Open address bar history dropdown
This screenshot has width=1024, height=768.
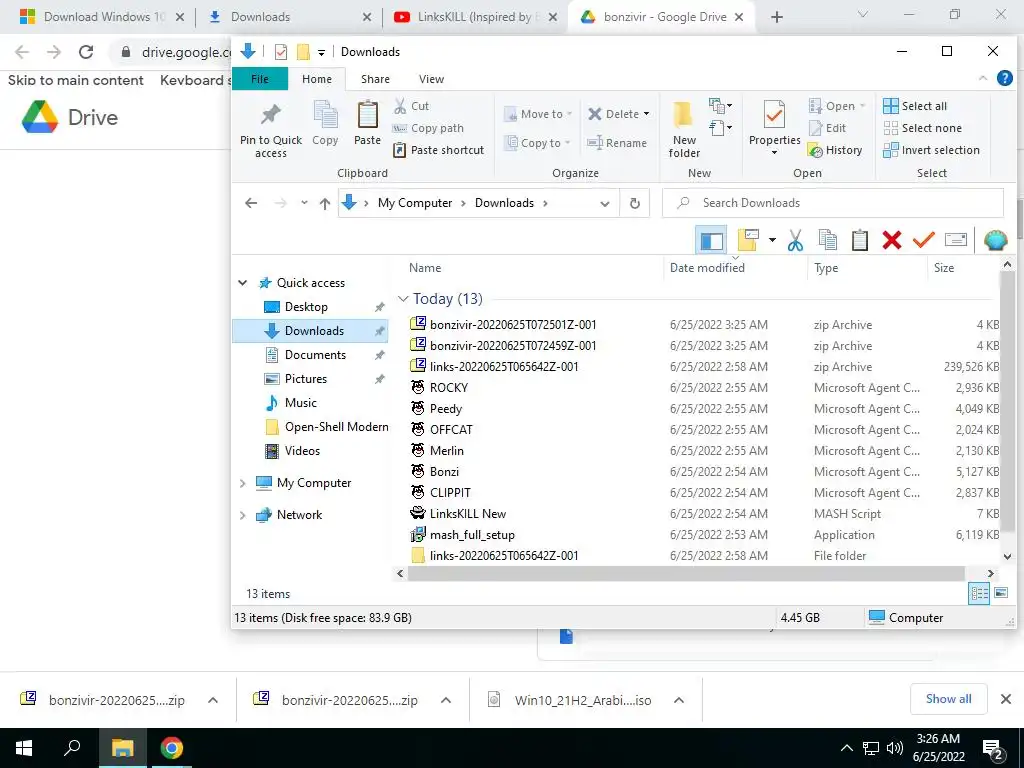[605, 204]
